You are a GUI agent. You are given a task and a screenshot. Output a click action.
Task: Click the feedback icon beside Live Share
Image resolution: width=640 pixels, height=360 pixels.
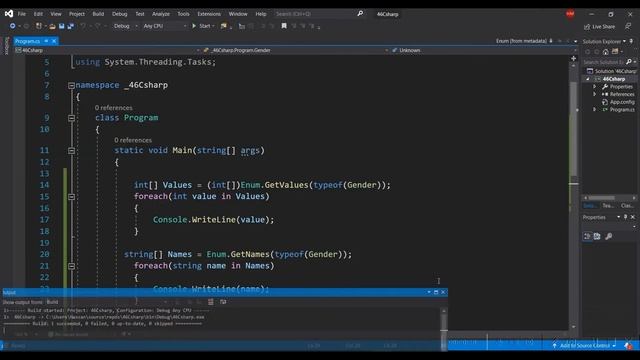point(628,26)
